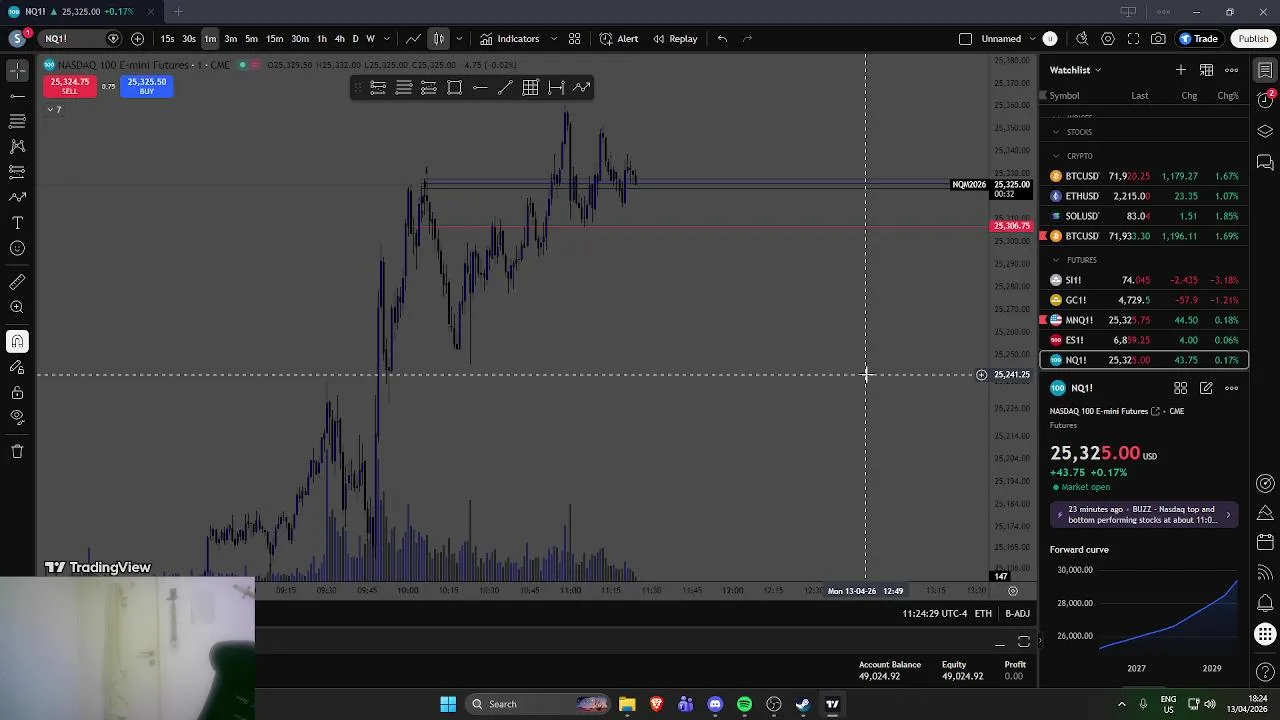Switch to the 4h interval
This screenshot has height=720, width=1280.
(x=339, y=39)
